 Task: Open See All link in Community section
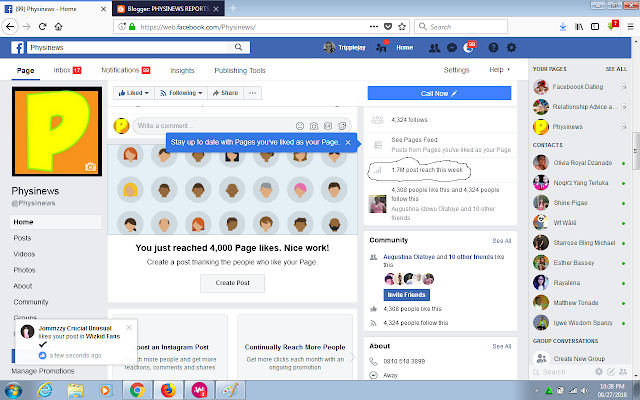[502, 241]
